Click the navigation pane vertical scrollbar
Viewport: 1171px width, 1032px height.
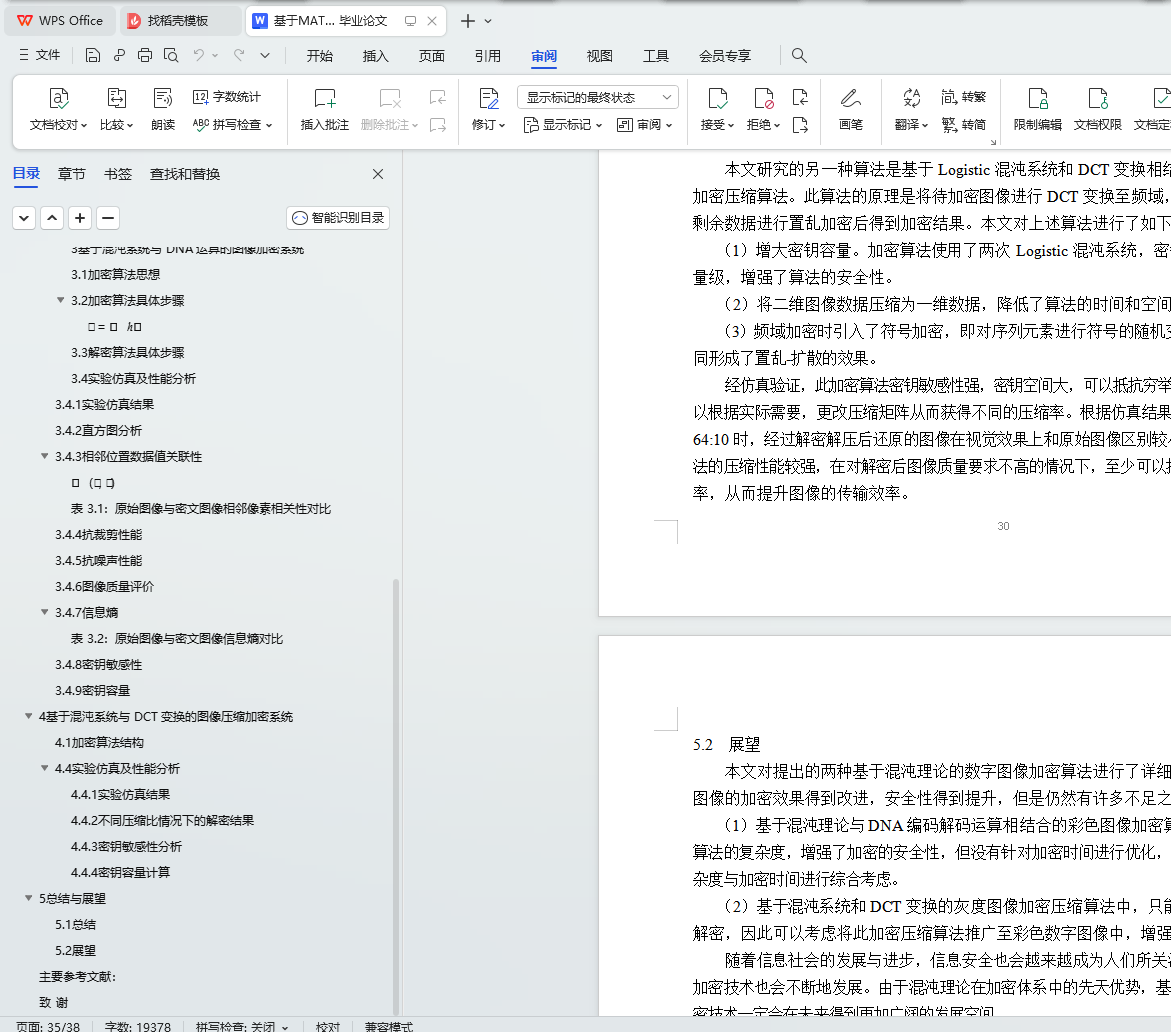[x=396, y=795]
